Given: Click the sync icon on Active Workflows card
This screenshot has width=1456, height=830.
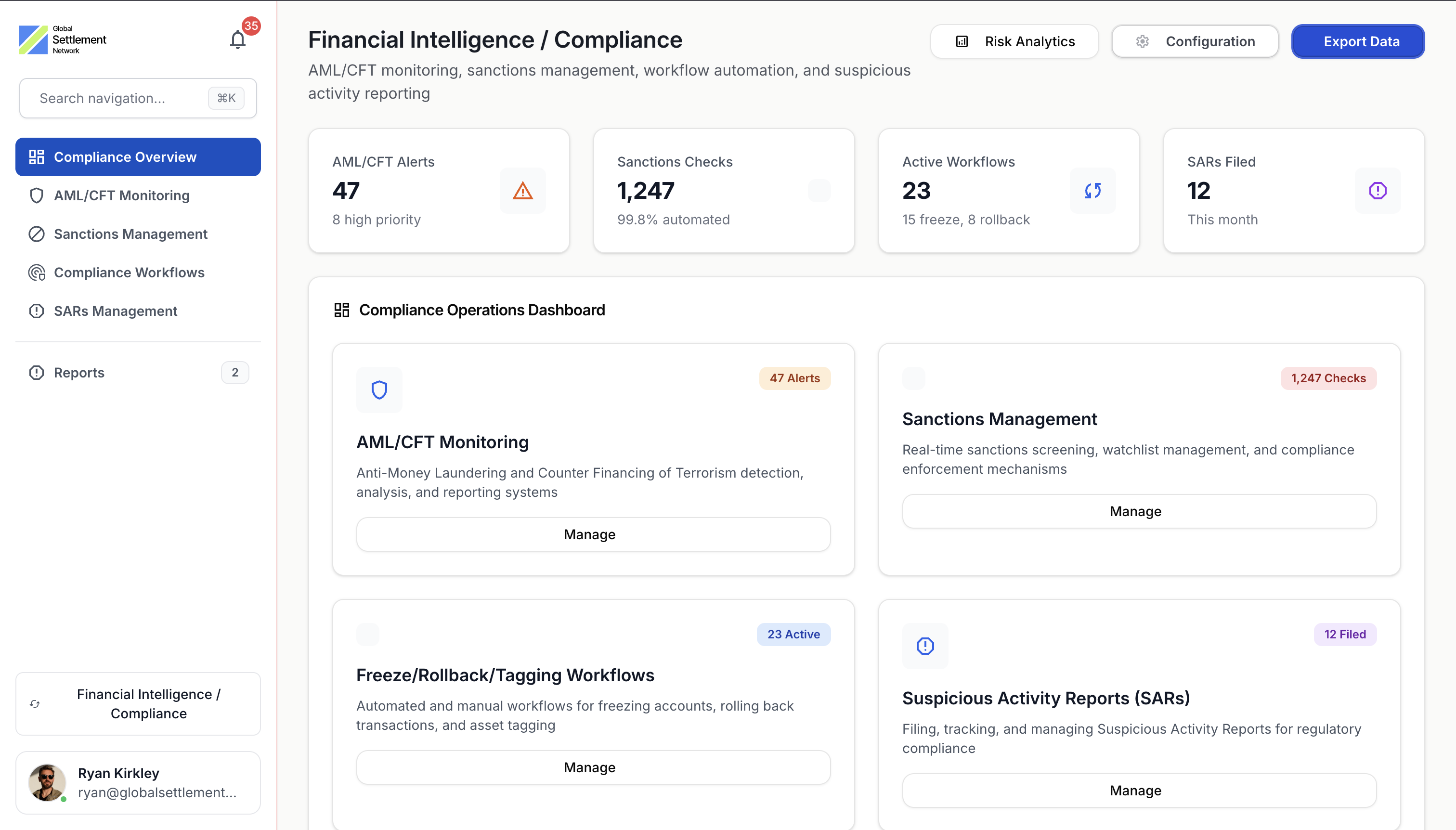Looking at the screenshot, I should click(x=1092, y=190).
